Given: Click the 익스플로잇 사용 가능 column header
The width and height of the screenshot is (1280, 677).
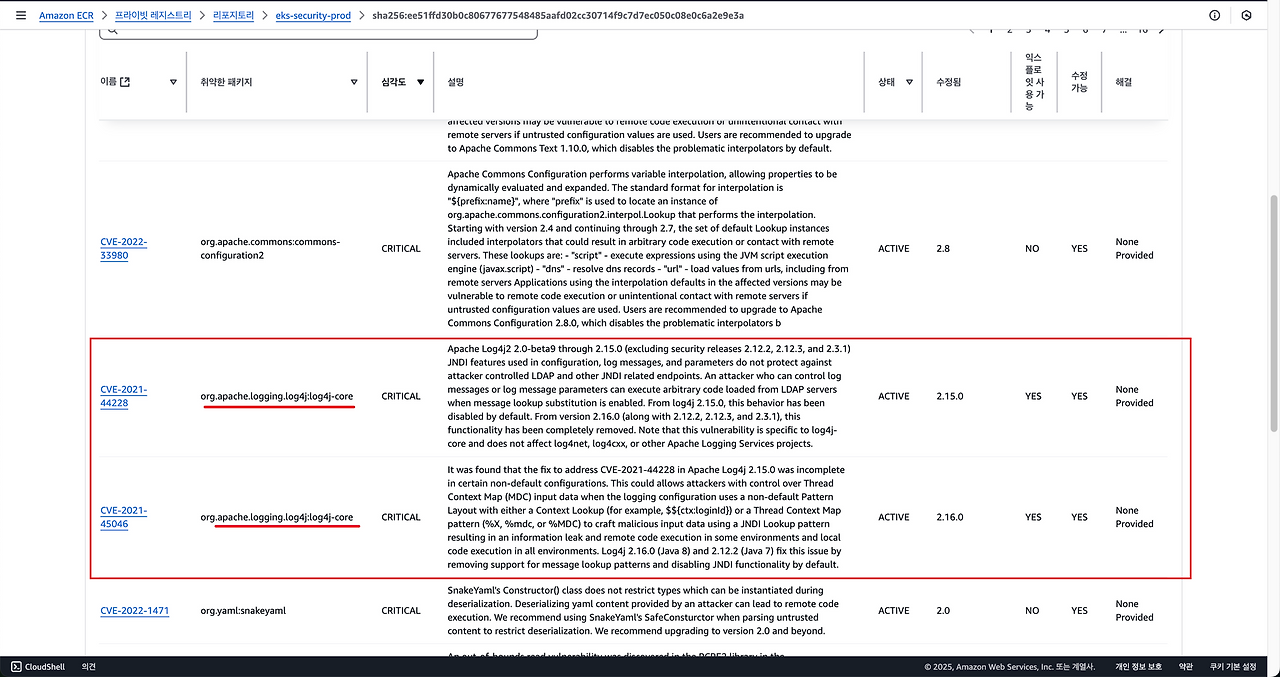Looking at the screenshot, I should (x=1032, y=82).
